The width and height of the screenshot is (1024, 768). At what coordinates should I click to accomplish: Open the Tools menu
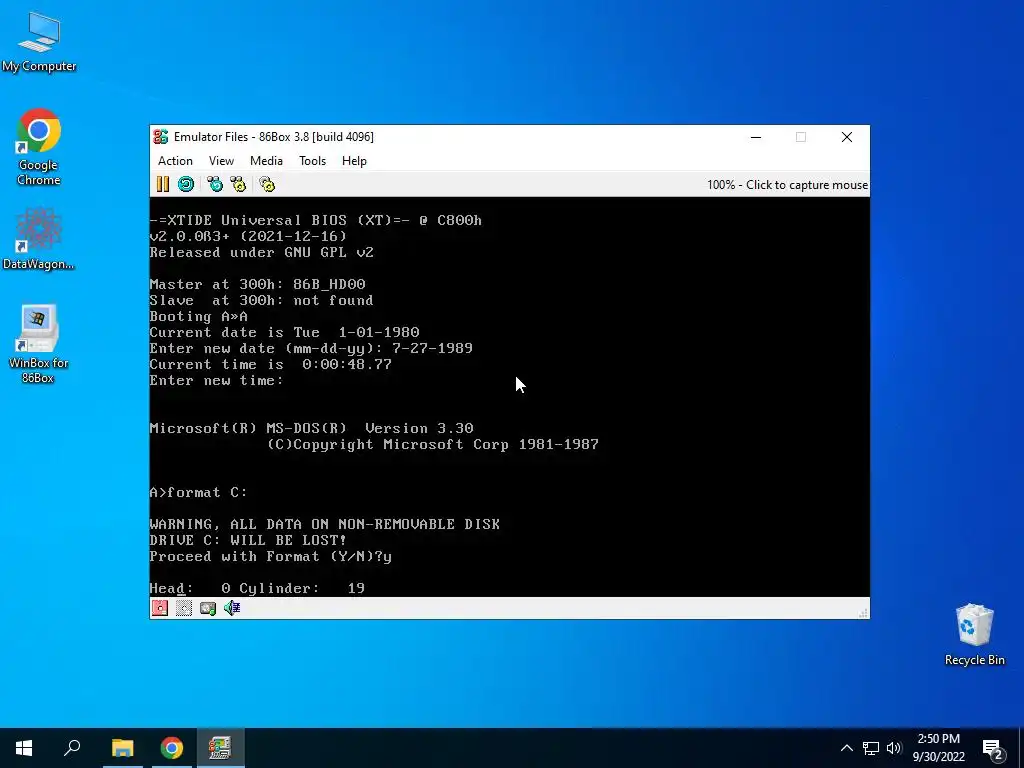(312, 161)
